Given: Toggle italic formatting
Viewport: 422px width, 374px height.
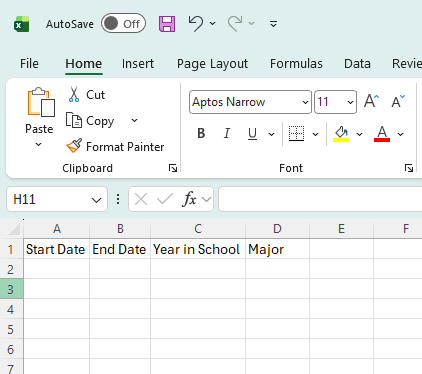Looking at the screenshot, I should tap(227, 133).
